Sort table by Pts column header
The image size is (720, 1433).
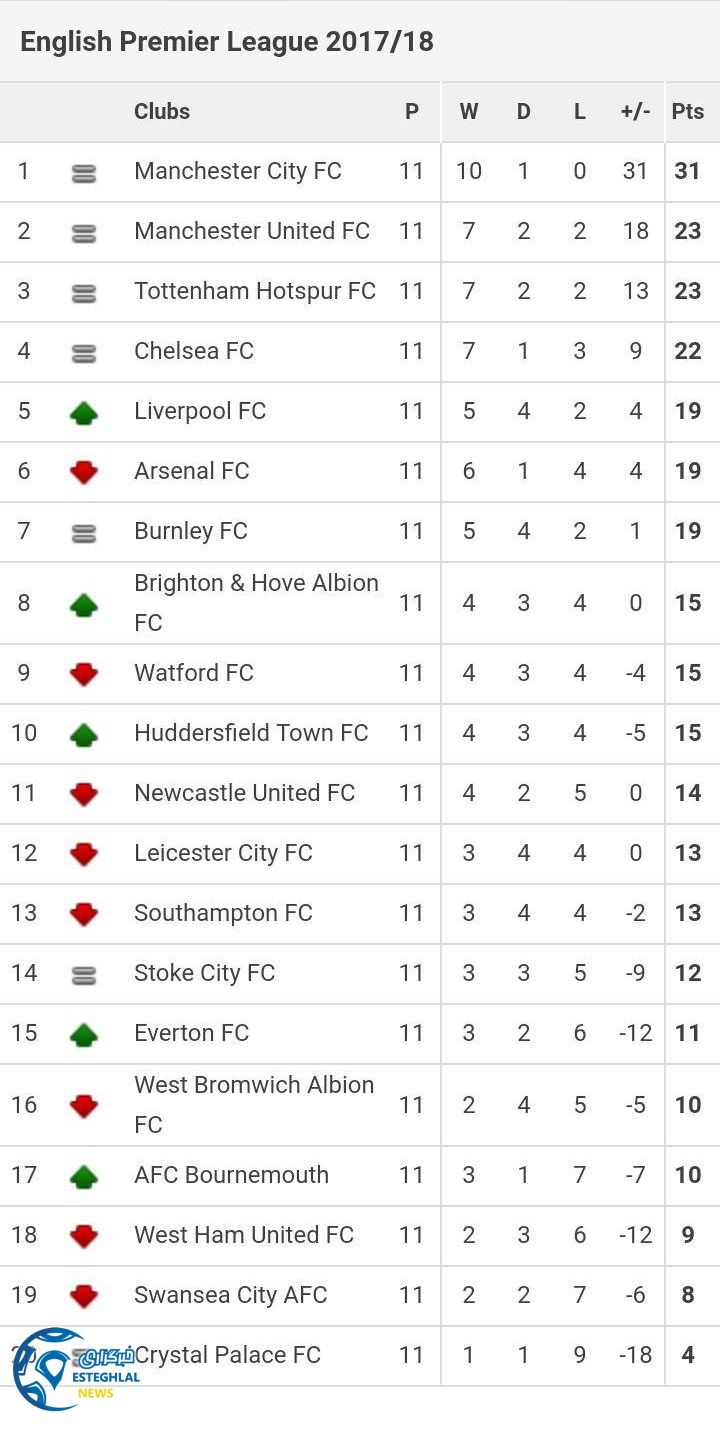(x=688, y=112)
